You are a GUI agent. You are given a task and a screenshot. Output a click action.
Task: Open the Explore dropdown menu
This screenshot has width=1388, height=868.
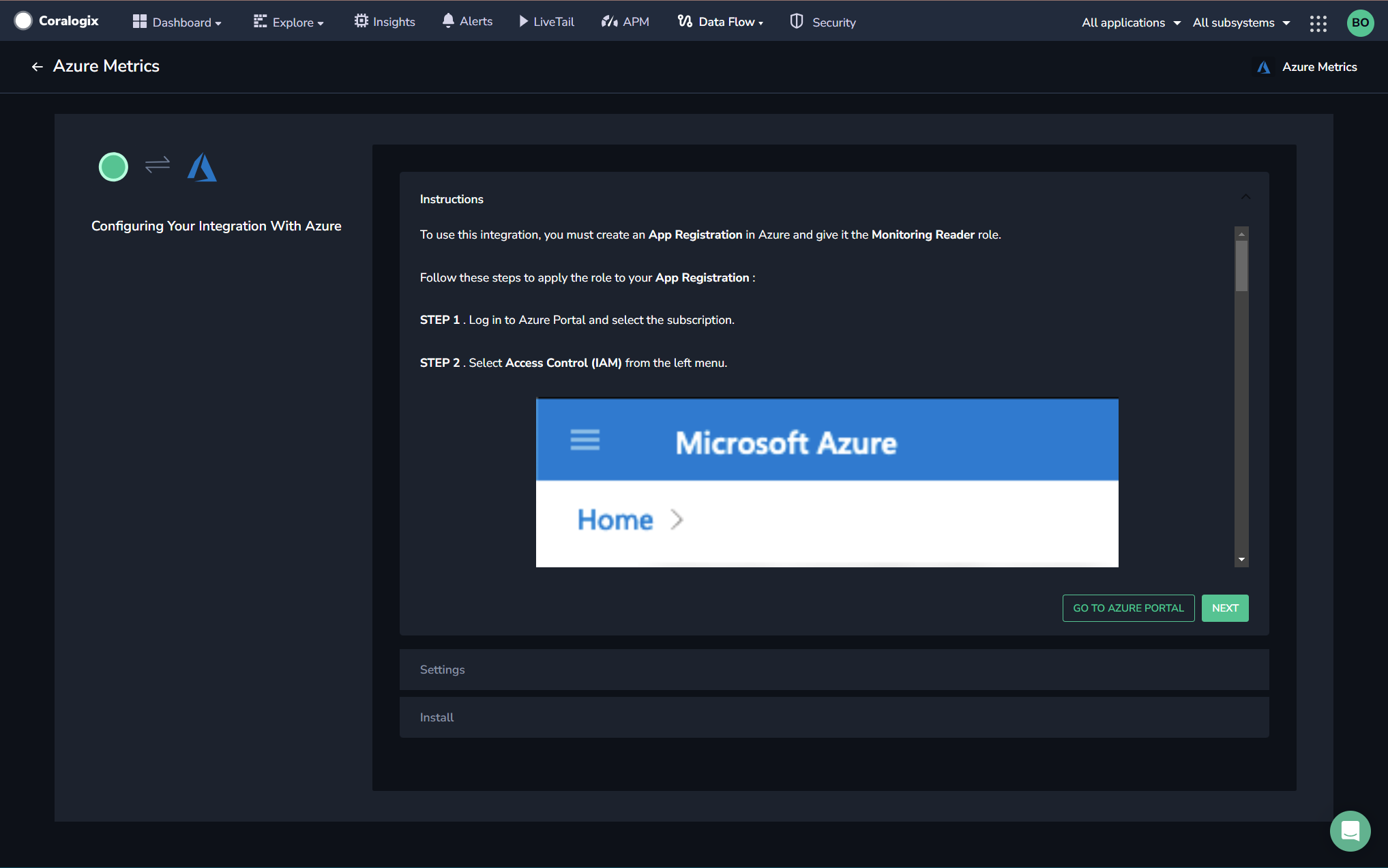click(x=289, y=22)
